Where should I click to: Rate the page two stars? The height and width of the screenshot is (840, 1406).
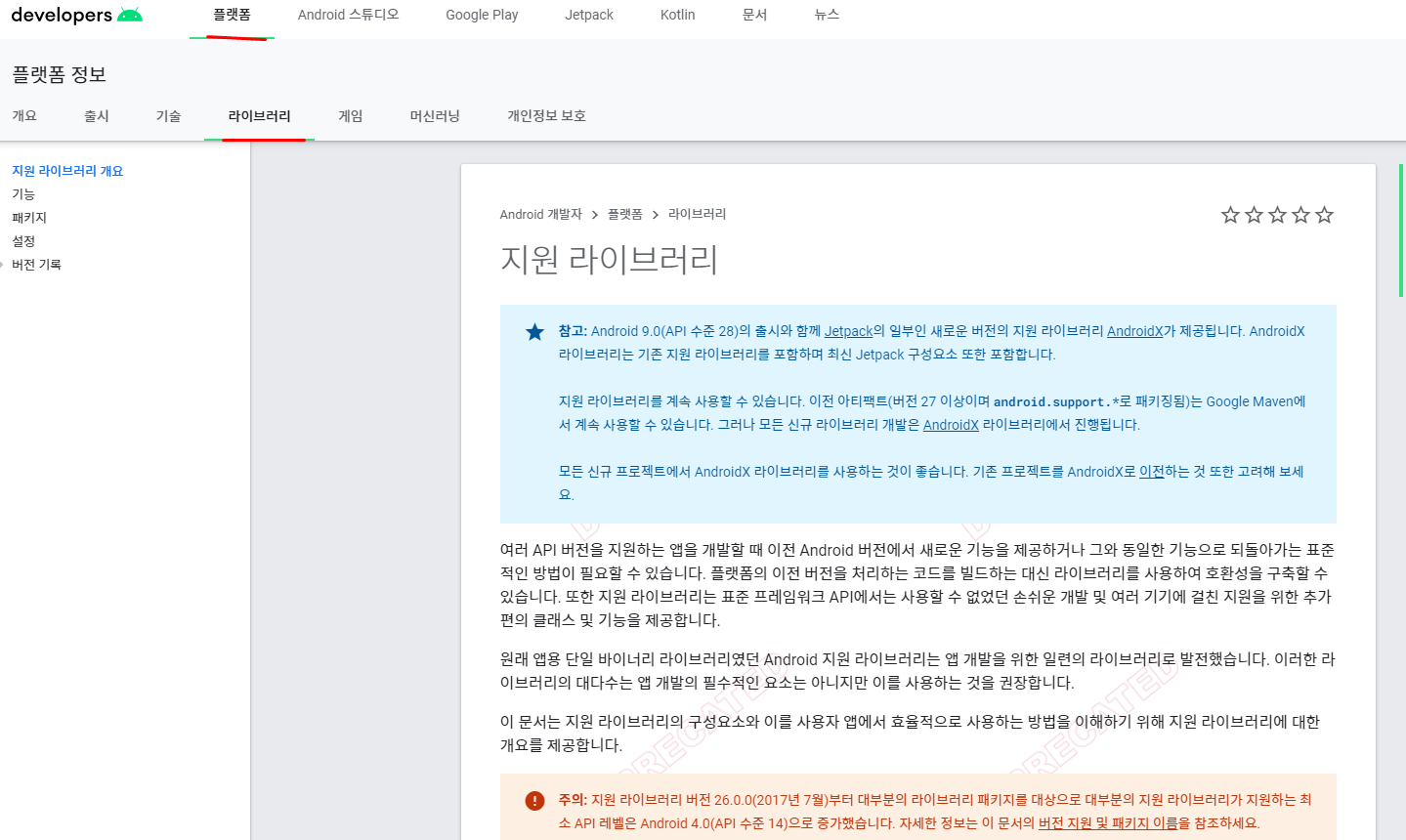click(x=1254, y=215)
